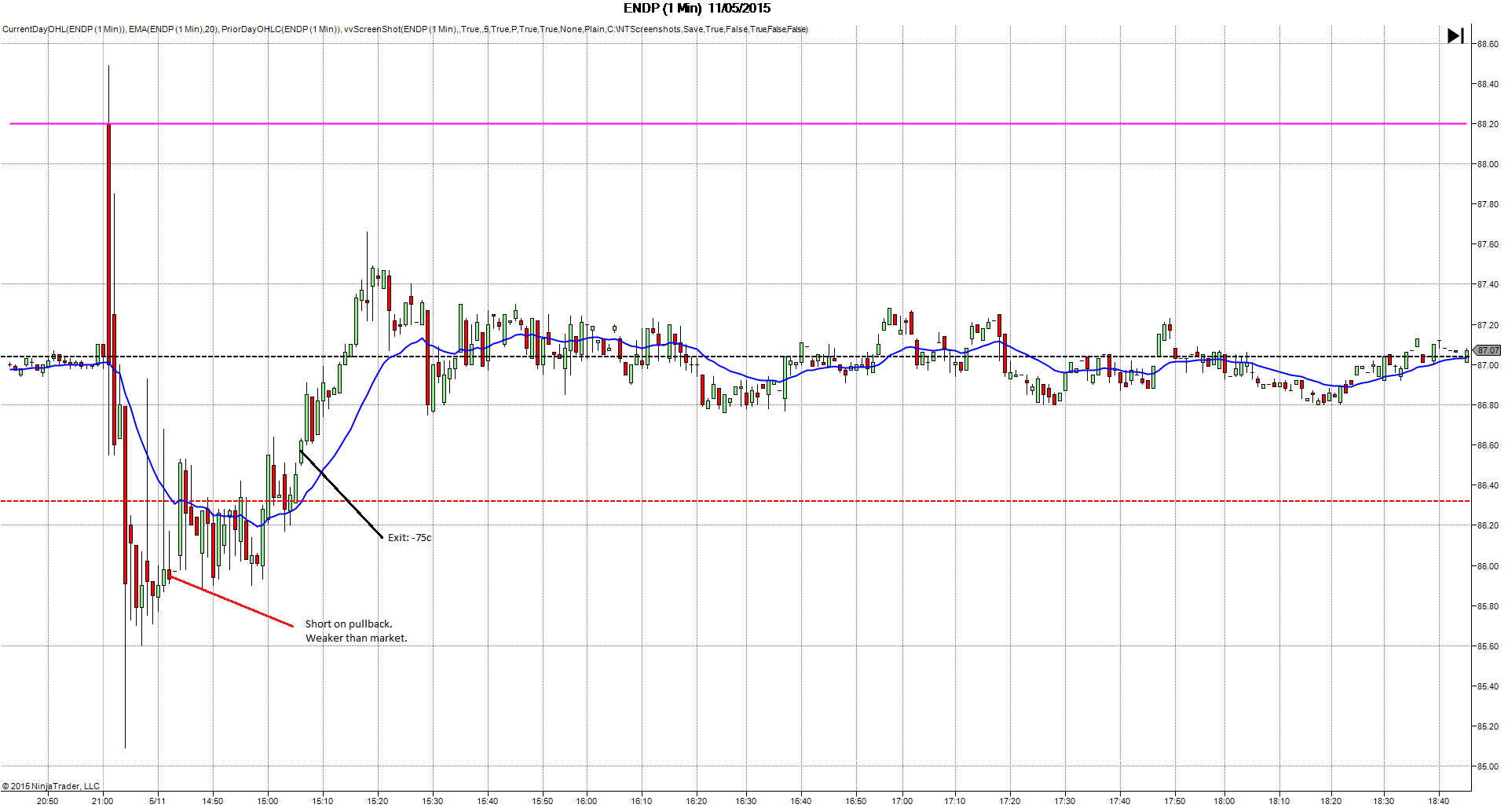Click the 86.80 price axis label

1488,405
